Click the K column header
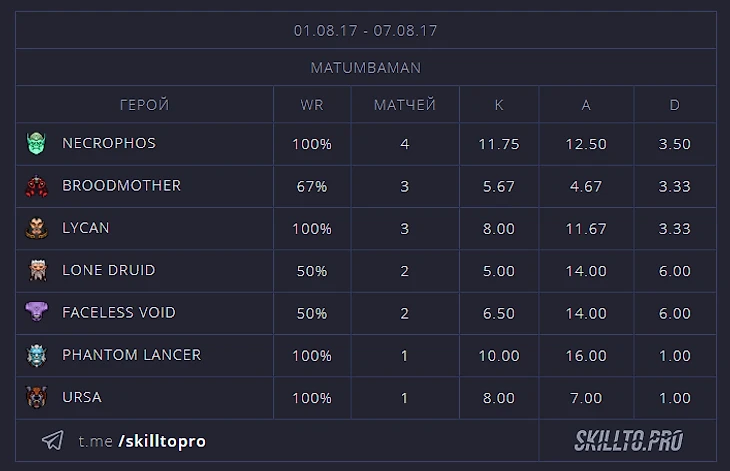Screen dimensions: 730x471 (499, 105)
